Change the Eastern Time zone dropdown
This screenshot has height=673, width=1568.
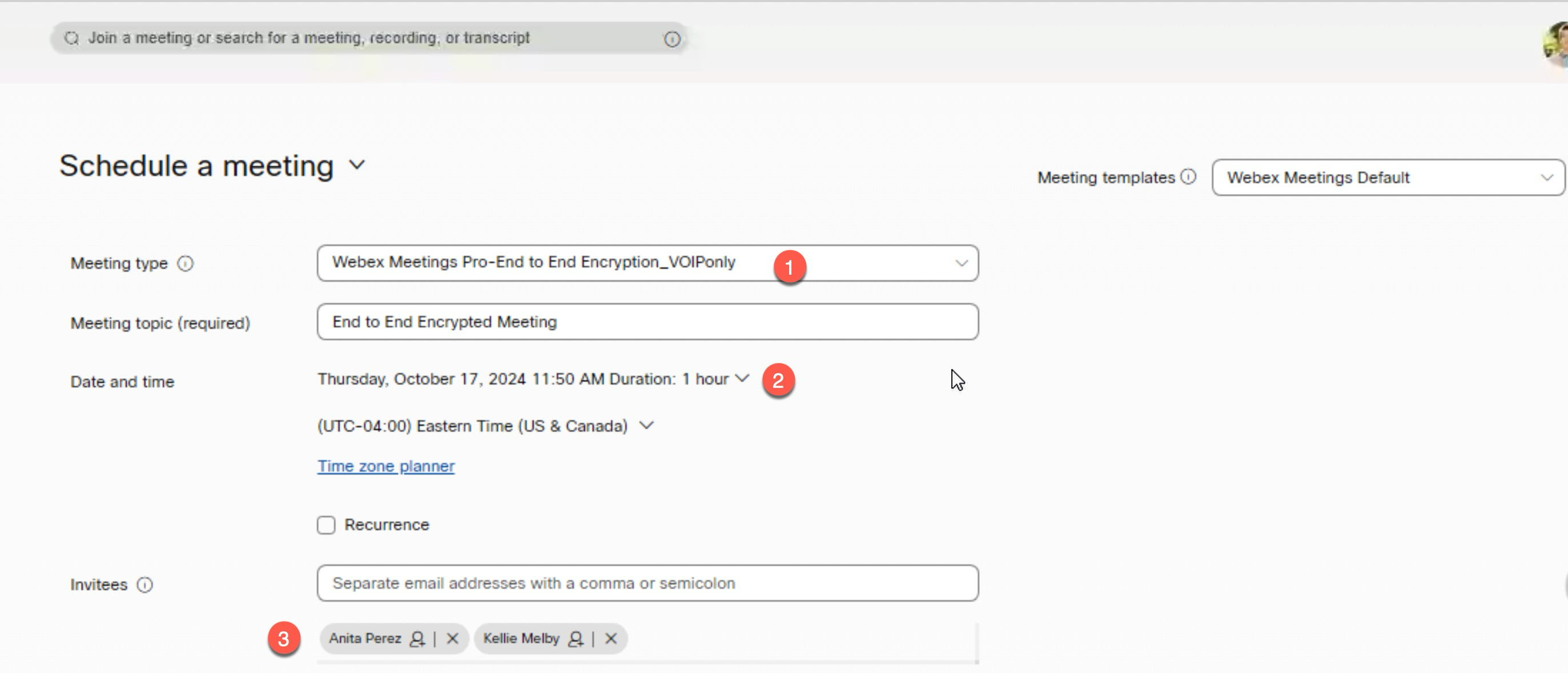pyautogui.click(x=646, y=425)
